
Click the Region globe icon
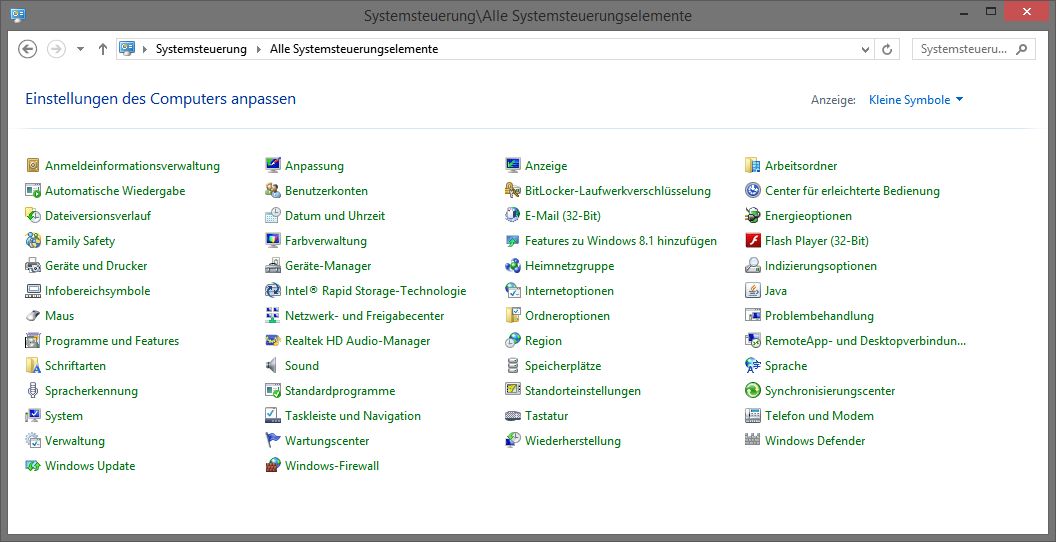[513, 341]
